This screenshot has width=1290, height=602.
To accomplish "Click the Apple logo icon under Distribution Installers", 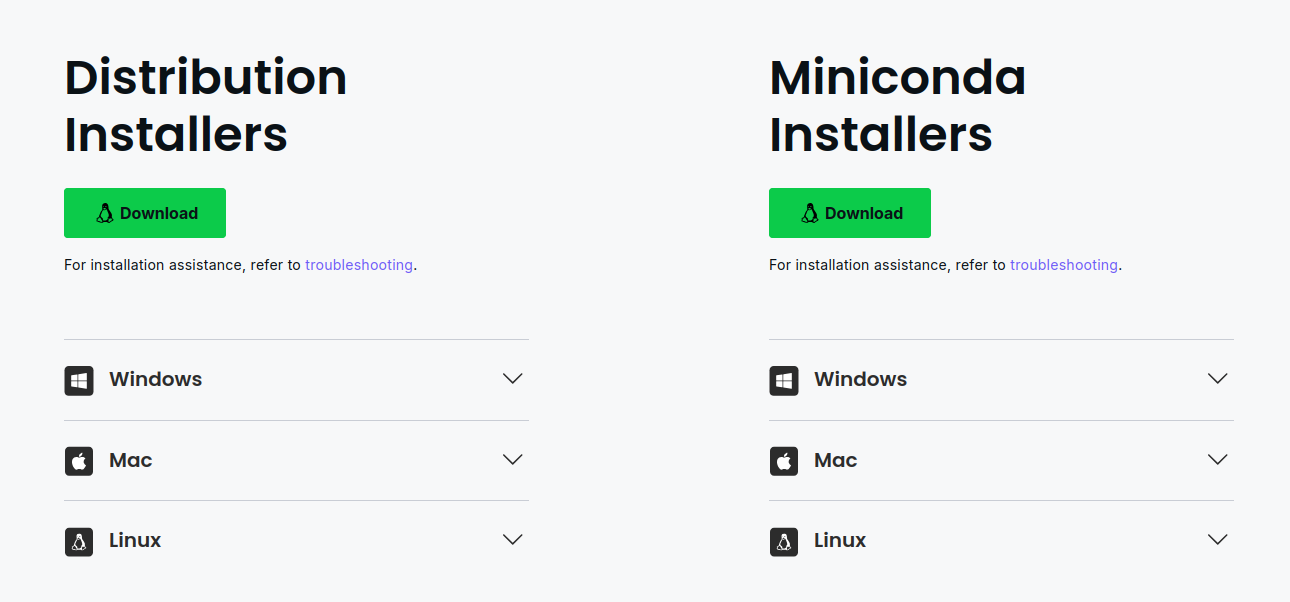I will tap(79, 461).
